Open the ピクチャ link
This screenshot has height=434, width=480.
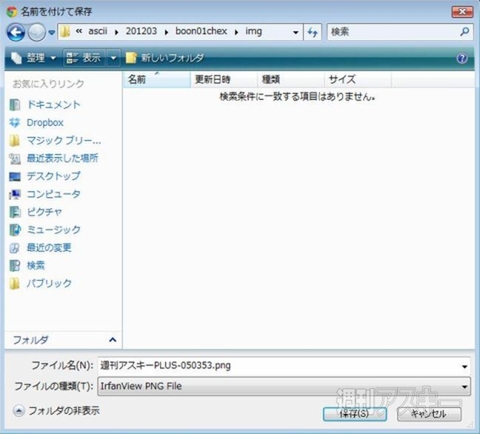tap(44, 212)
